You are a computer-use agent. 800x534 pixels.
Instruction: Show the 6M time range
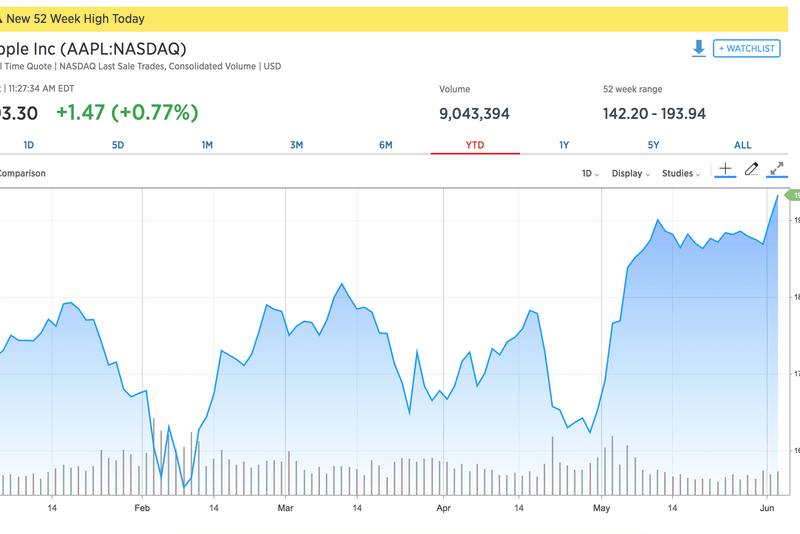pos(386,145)
